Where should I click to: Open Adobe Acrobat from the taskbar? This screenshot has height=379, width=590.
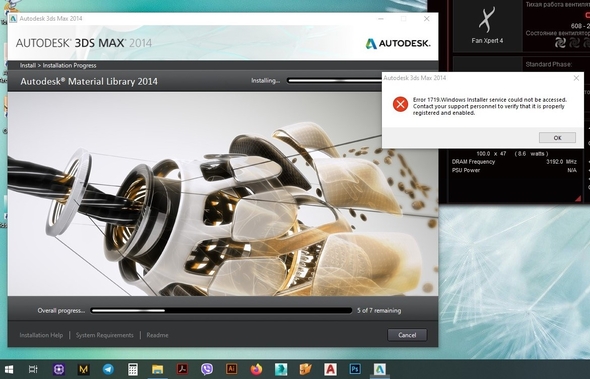tap(182, 369)
